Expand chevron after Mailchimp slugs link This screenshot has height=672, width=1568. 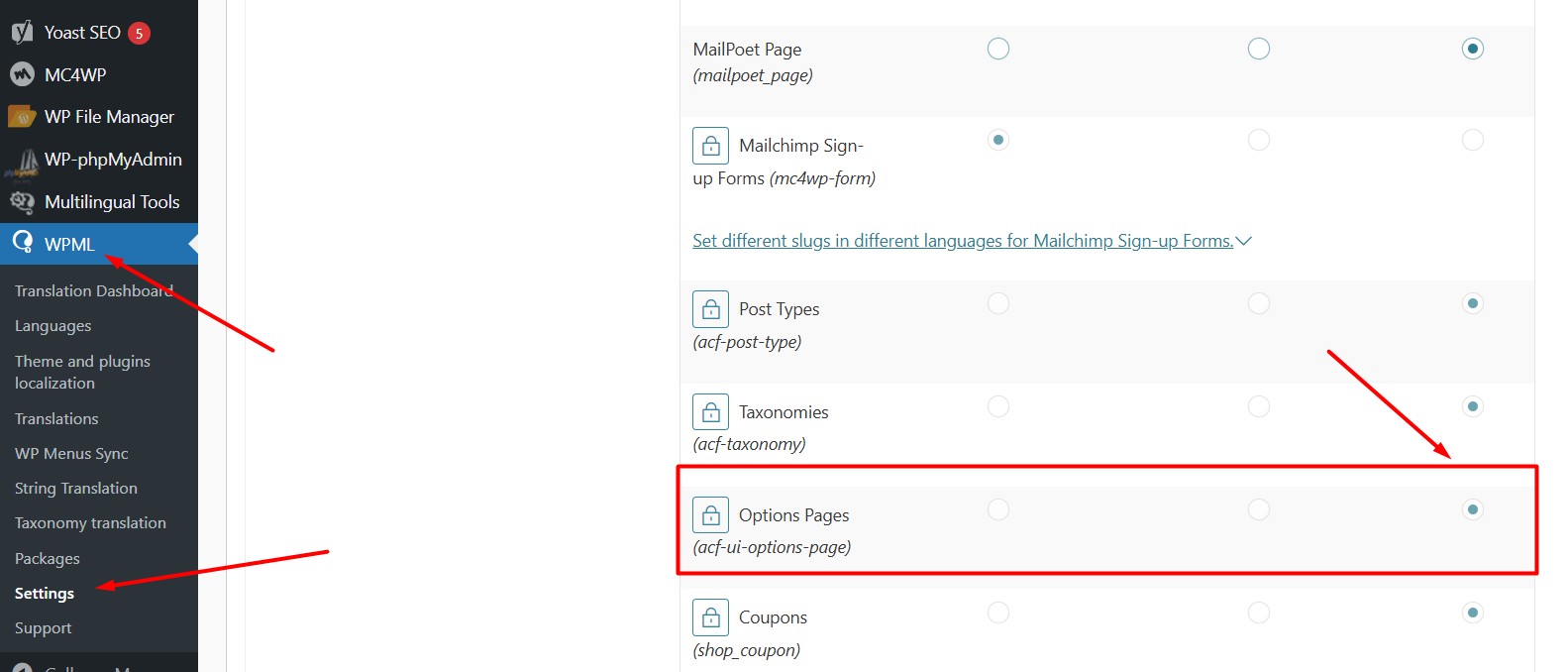click(x=1244, y=241)
